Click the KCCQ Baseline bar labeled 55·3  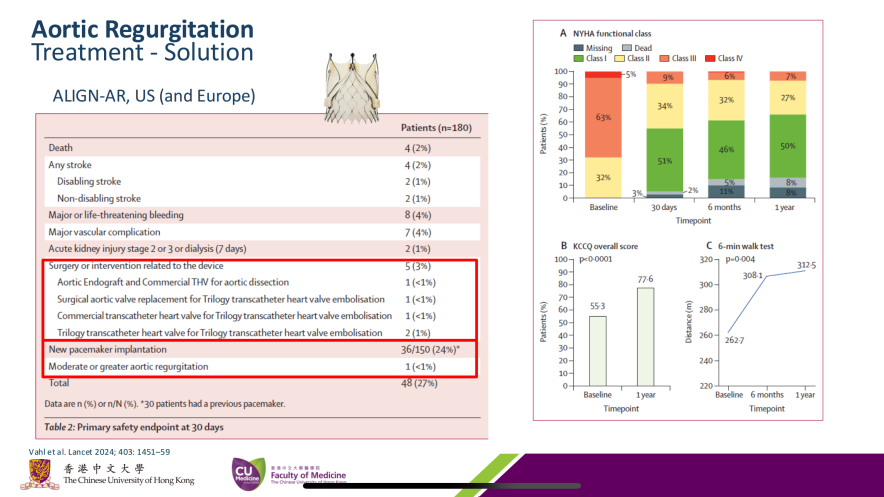pyautogui.click(x=598, y=351)
